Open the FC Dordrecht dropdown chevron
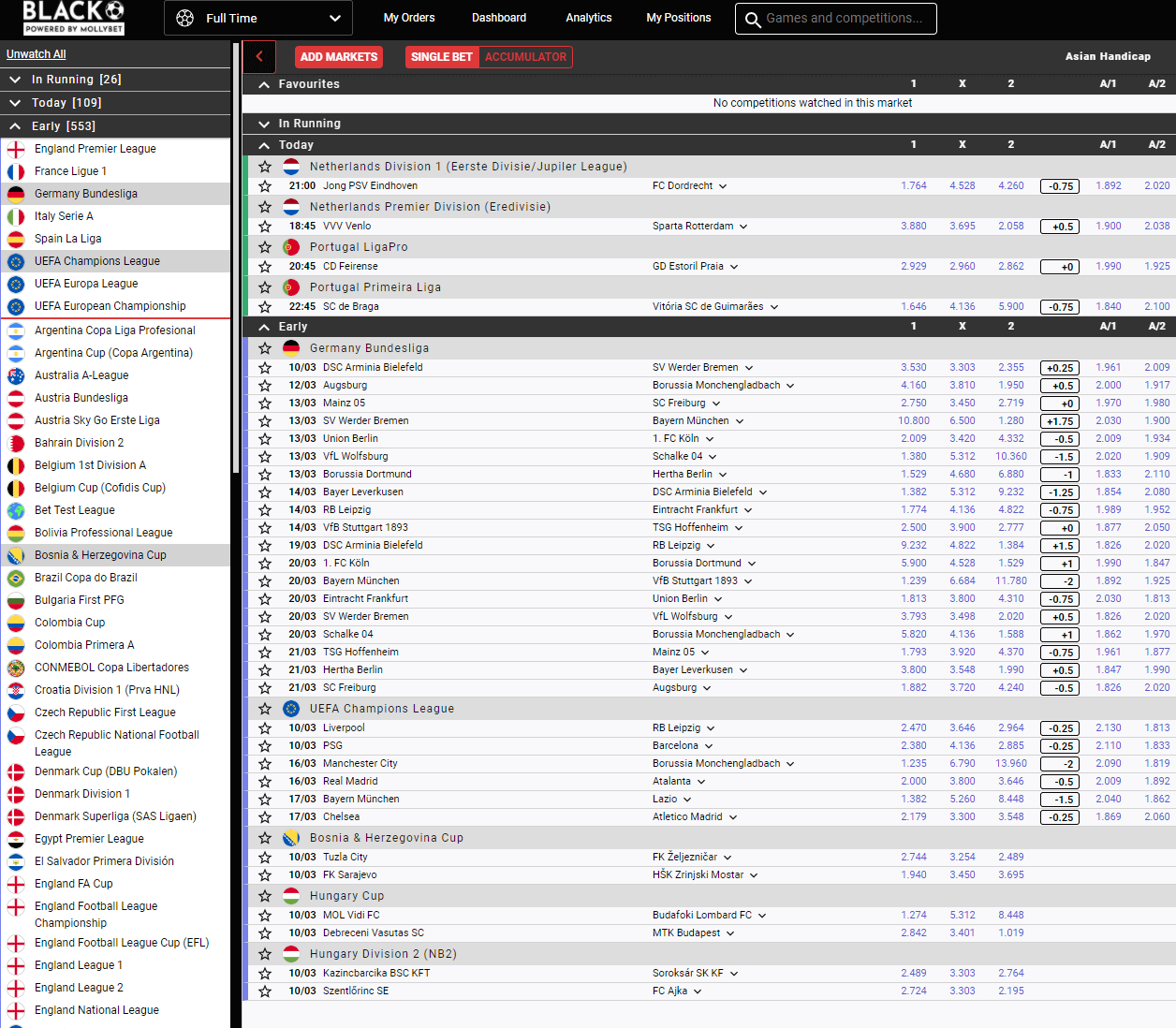 pyautogui.click(x=723, y=186)
